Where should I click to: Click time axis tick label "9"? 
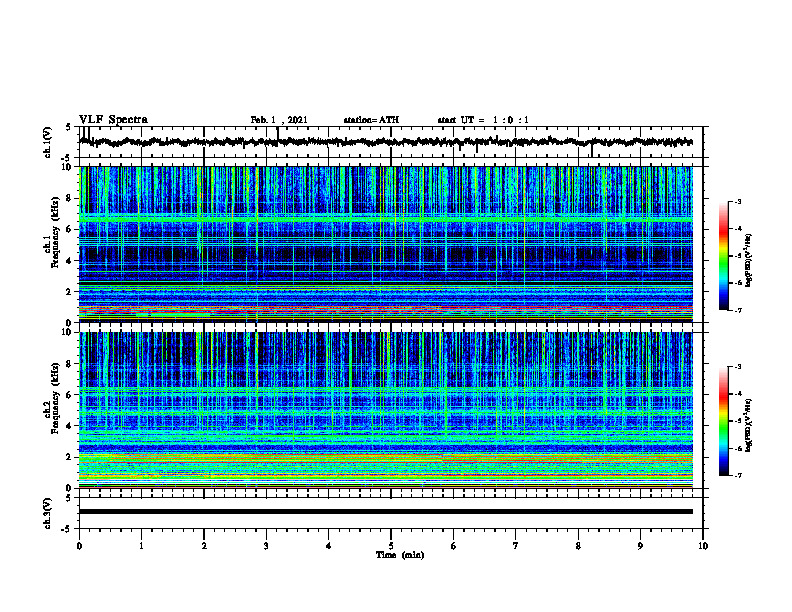pos(640,546)
